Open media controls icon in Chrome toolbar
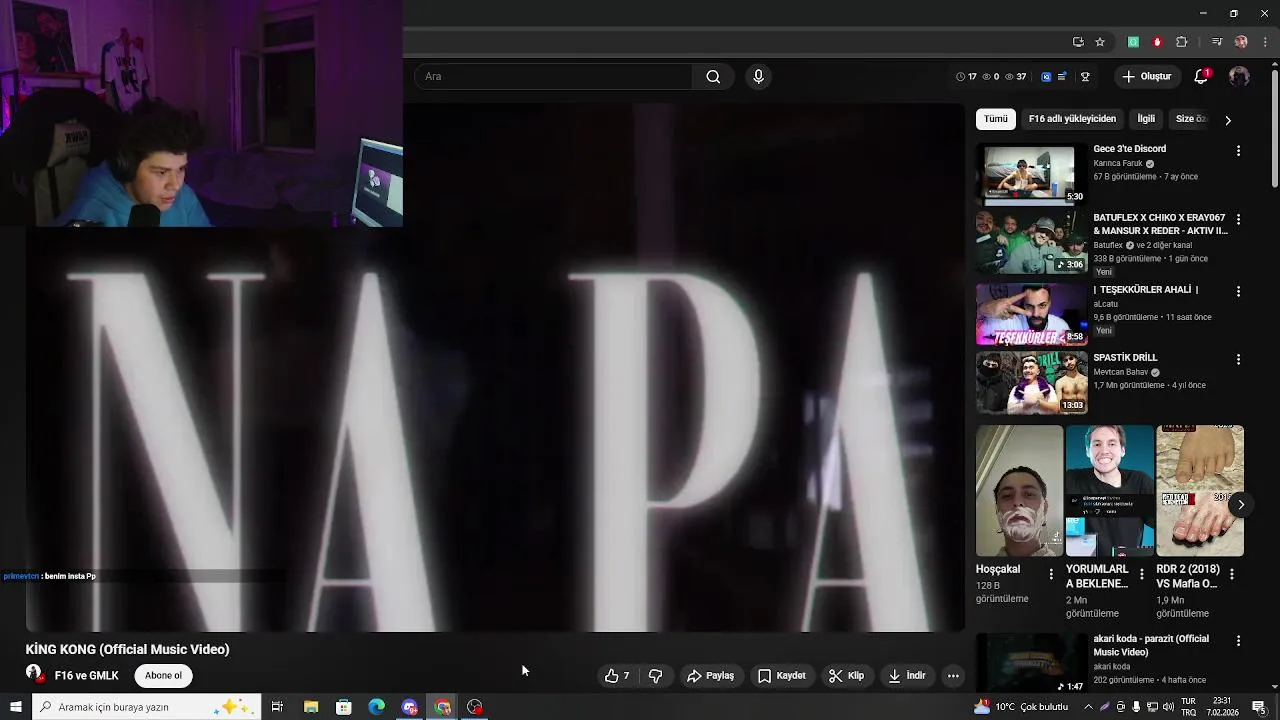Image resolution: width=1280 pixels, height=720 pixels. [x=1217, y=42]
